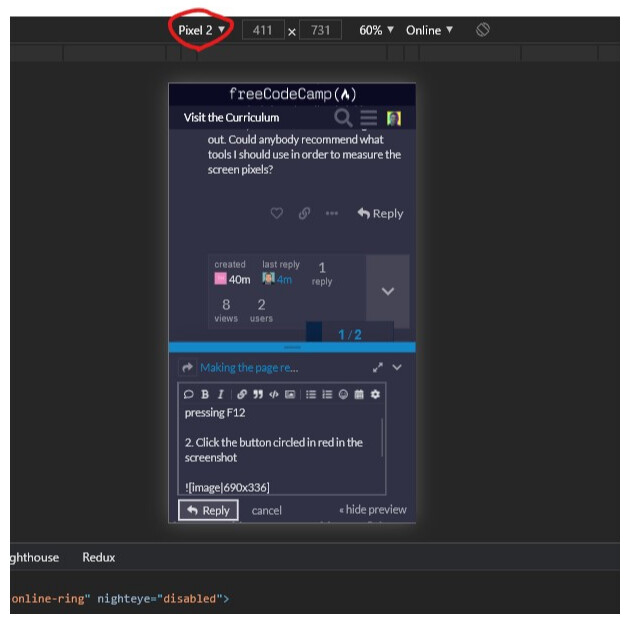Copy the post link using chain icon
Screen dimensions: 628x632
pyautogui.click(x=304, y=213)
